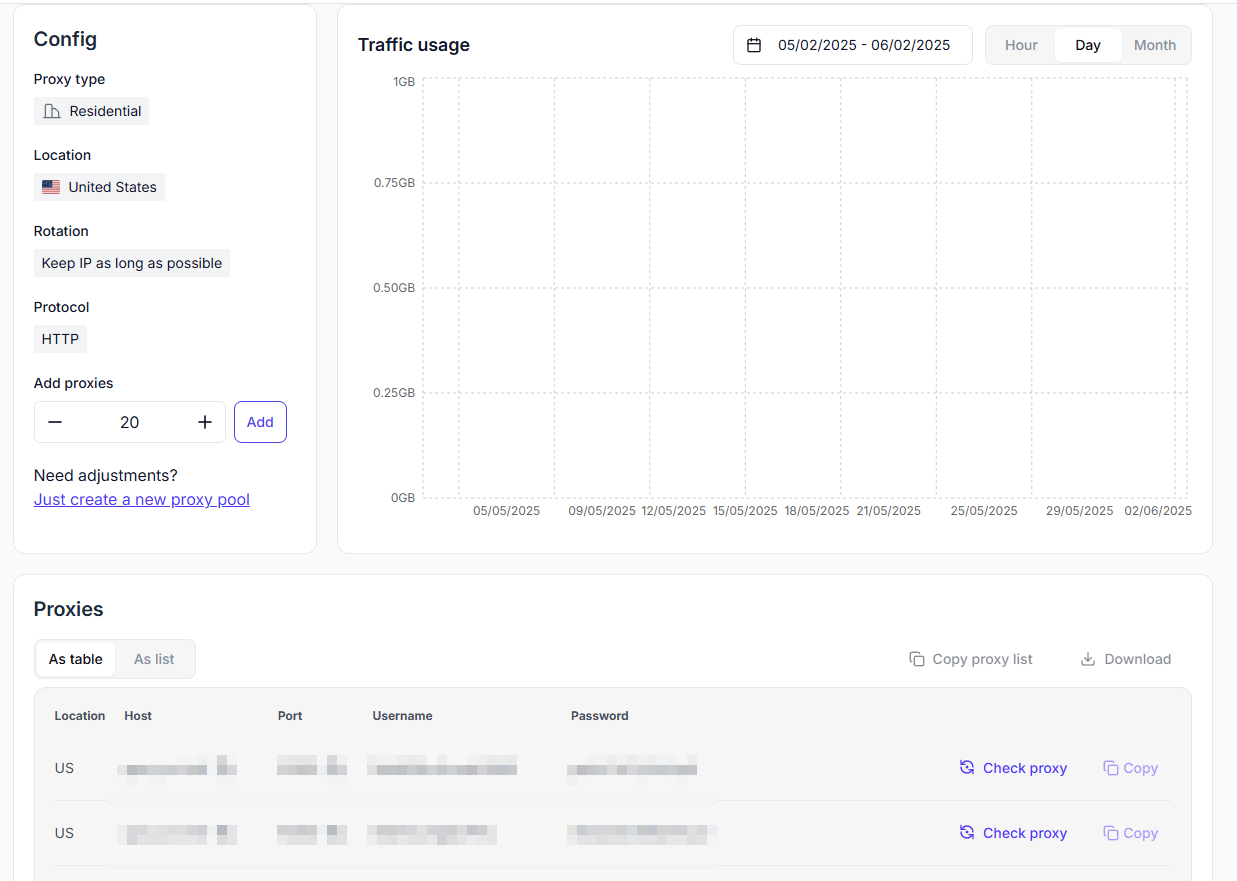Click the Copy icon in first proxy row
1237x881 pixels.
pyautogui.click(x=1110, y=768)
